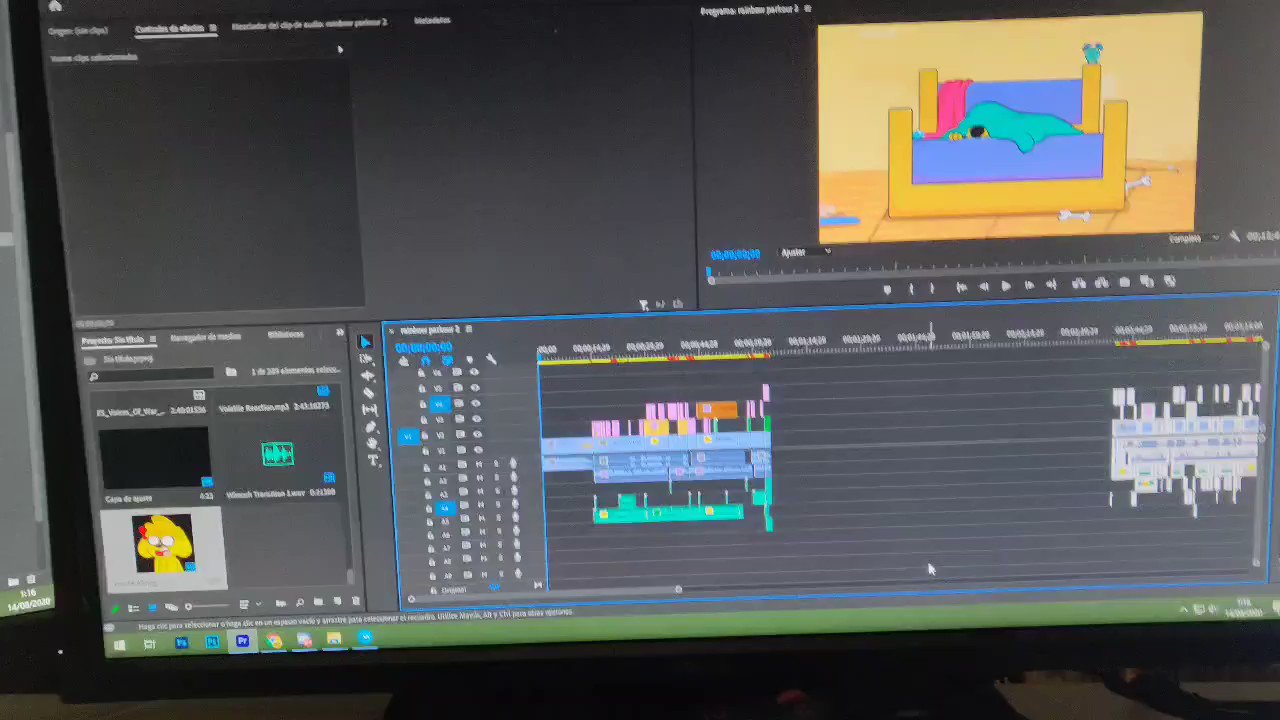Hide track V2 with eye icon
Image resolution: width=1280 pixels, height=720 pixels.
click(477, 434)
